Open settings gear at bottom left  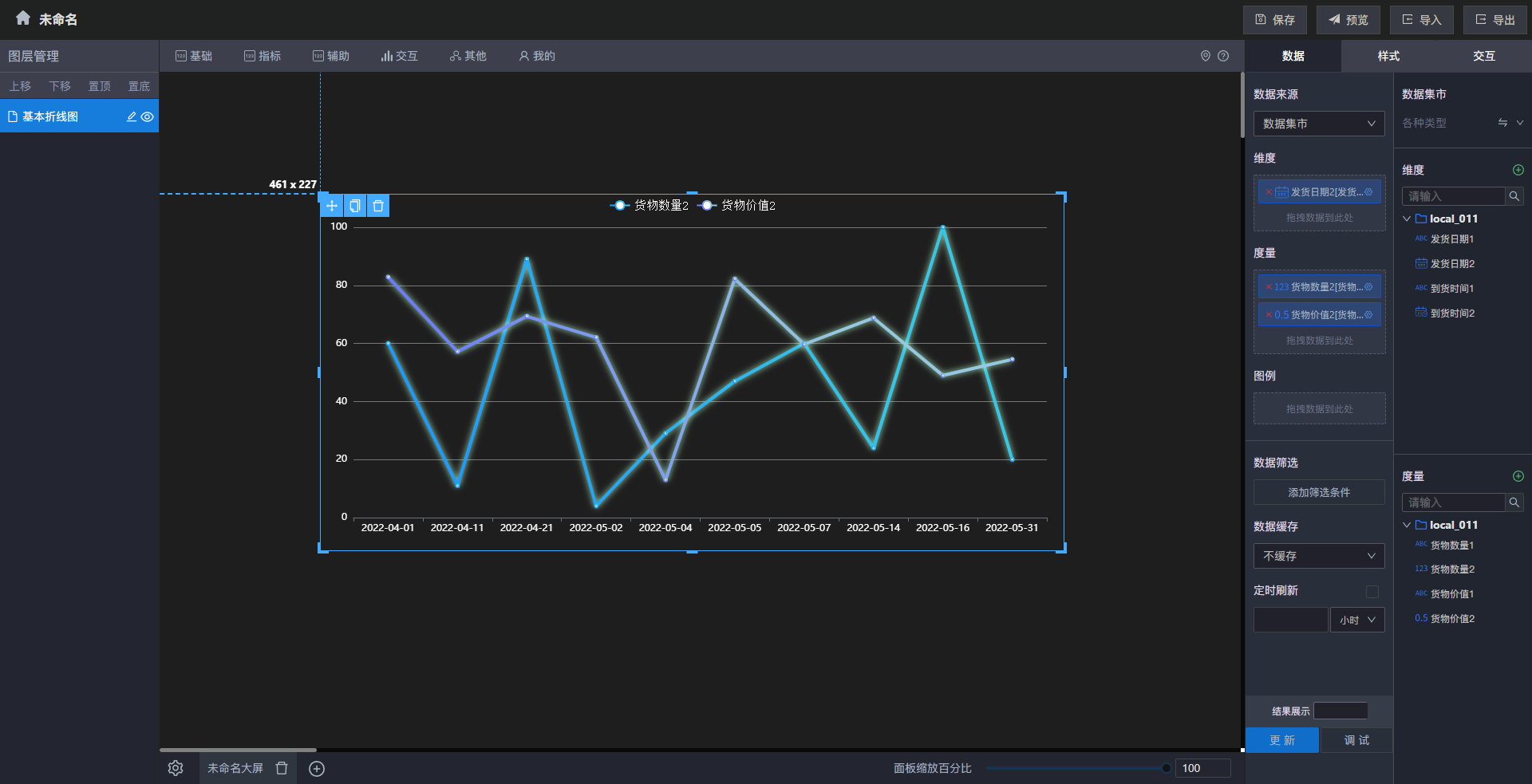[x=176, y=768]
